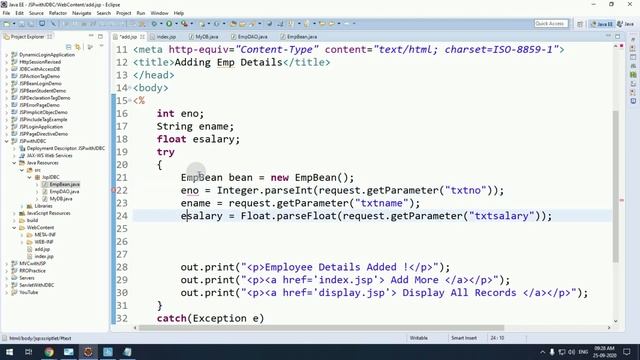Minimize the Project Explorer panel
This screenshot has width=640, height=360.
[x=91, y=36]
